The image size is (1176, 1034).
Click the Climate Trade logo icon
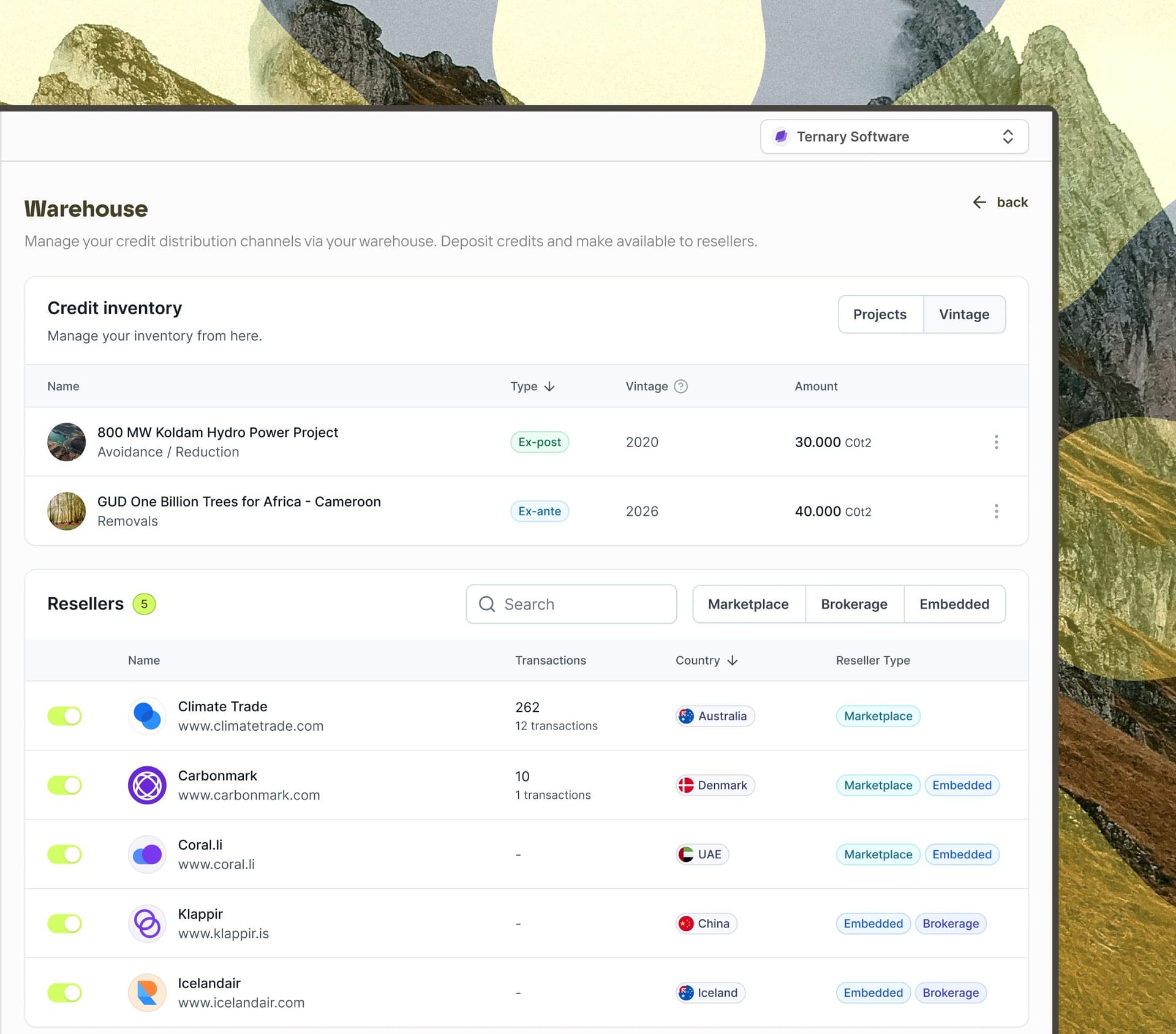click(147, 715)
